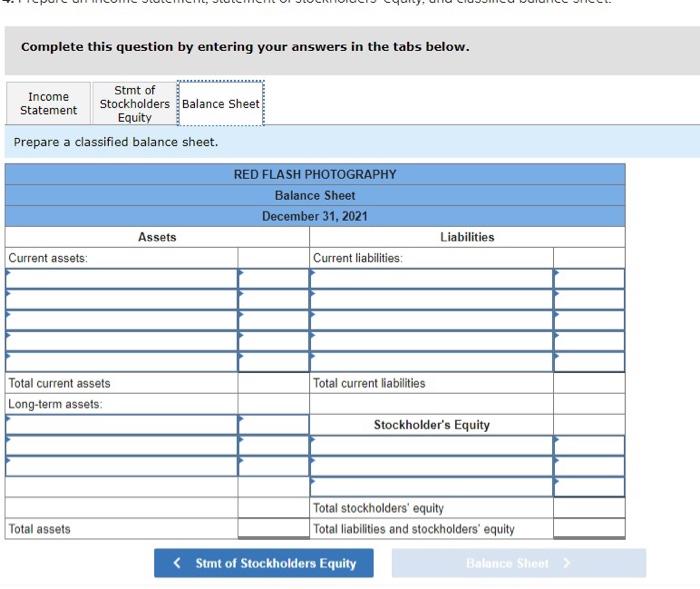Image resolution: width=700 pixels, height=589 pixels.
Task: Click second long-term assets amount field
Action: coord(274,445)
